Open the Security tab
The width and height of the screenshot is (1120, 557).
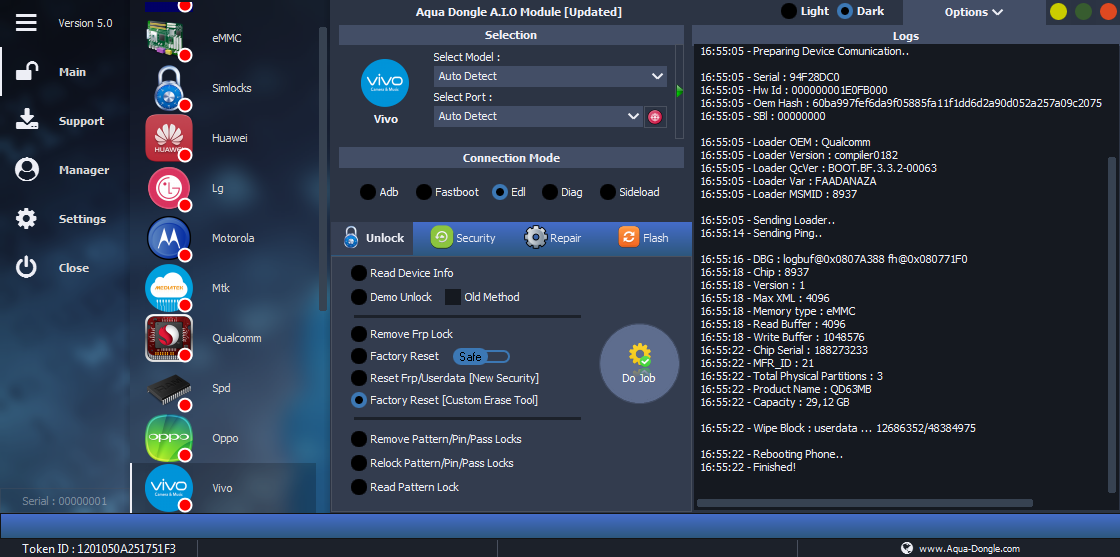(x=463, y=238)
